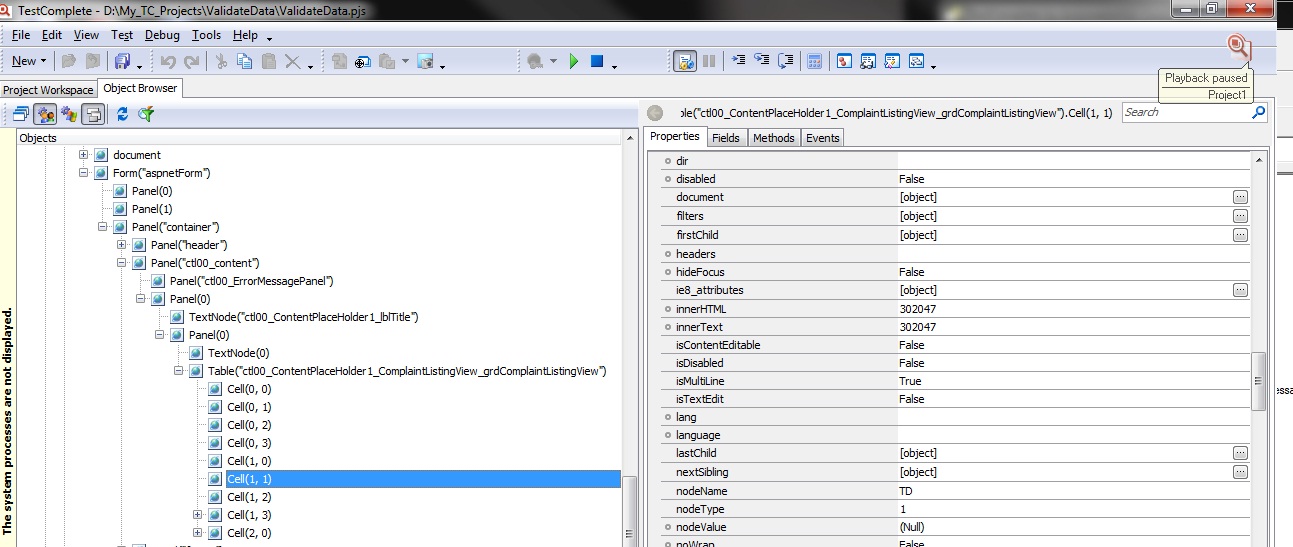Click the green Run playback button
The height and width of the screenshot is (547, 1293).
(574, 62)
